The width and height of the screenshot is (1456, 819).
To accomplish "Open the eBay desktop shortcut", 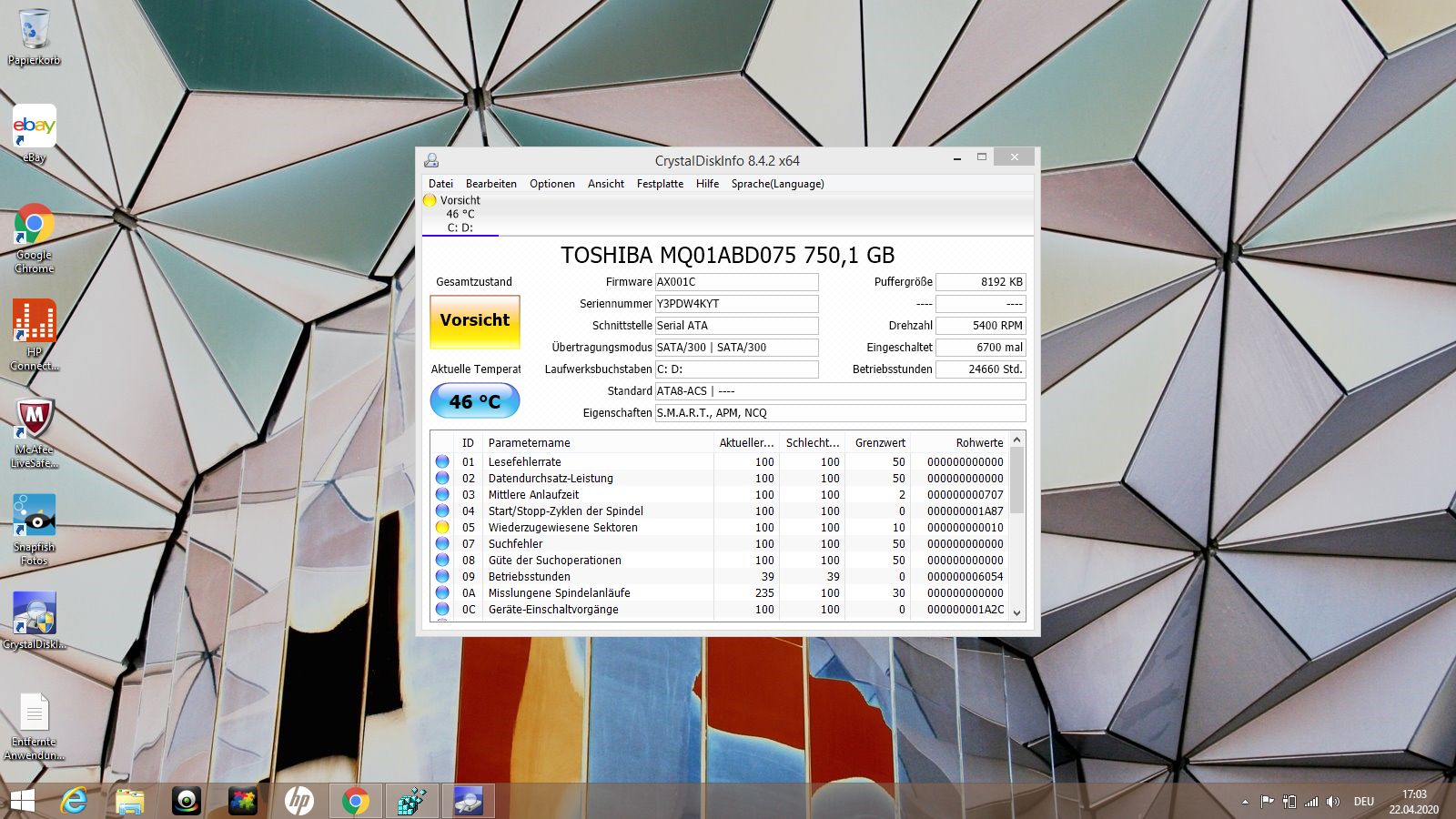I will pos(34,134).
